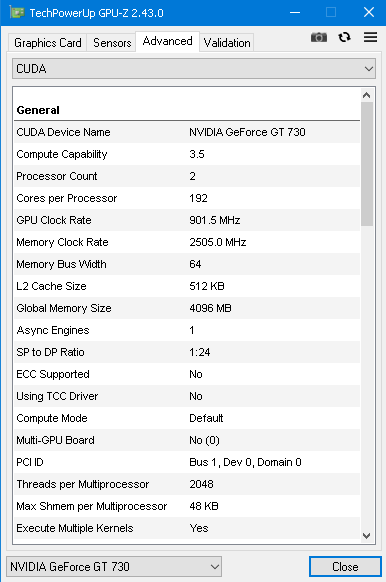This screenshot has width=386, height=582.
Task: Minimize the GPU-Z window
Action: click(295, 13)
